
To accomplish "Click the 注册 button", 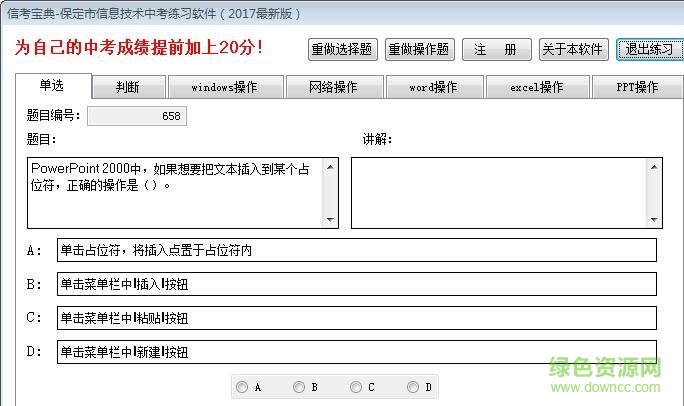I will (x=495, y=50).
